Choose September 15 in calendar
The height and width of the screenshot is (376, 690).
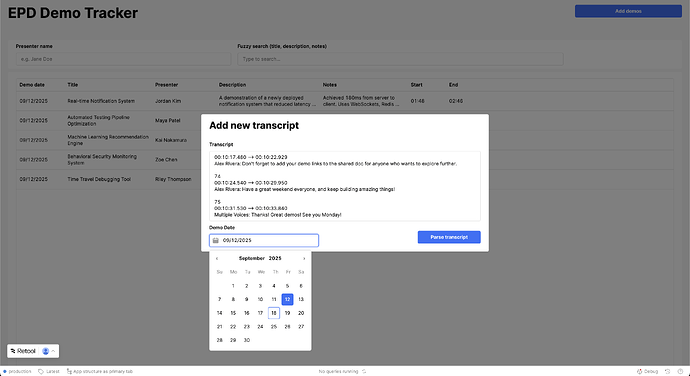point(233,313)
